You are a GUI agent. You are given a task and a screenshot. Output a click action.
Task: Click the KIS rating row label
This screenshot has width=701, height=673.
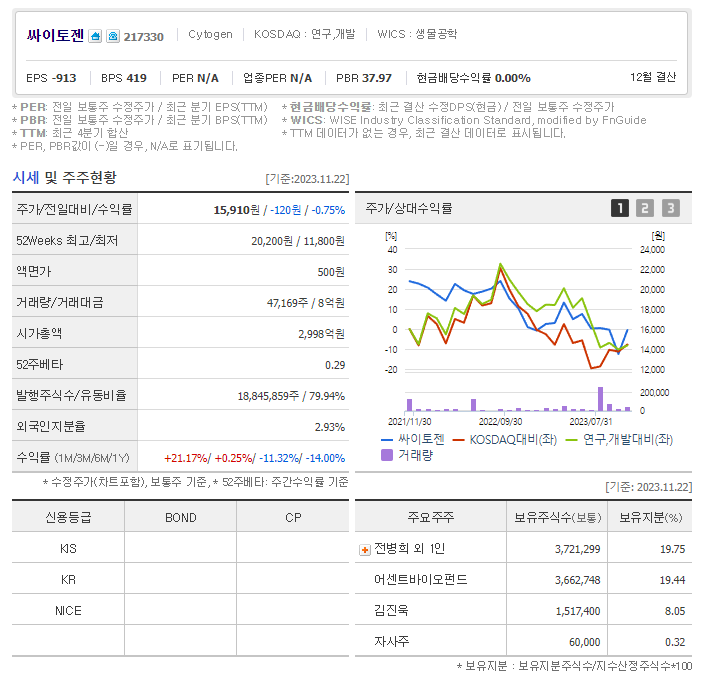coord(68,549)
